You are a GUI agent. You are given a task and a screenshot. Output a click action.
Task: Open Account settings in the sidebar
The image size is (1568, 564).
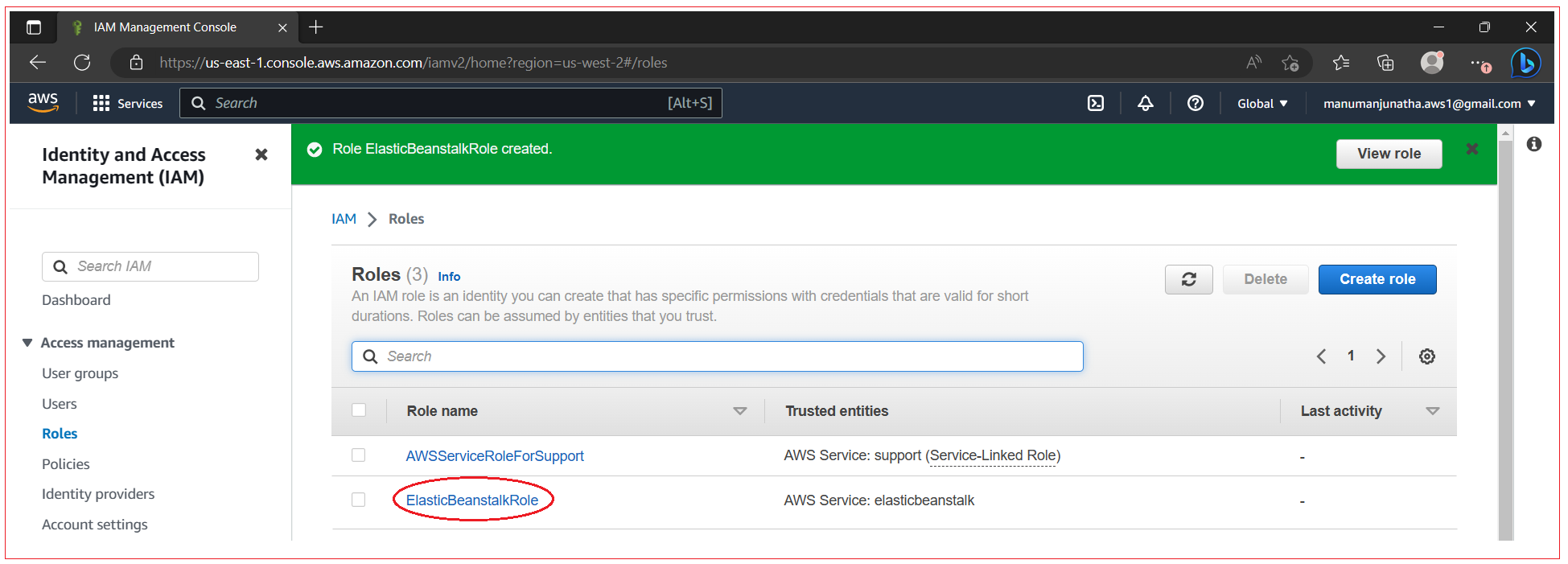(95, 525)
